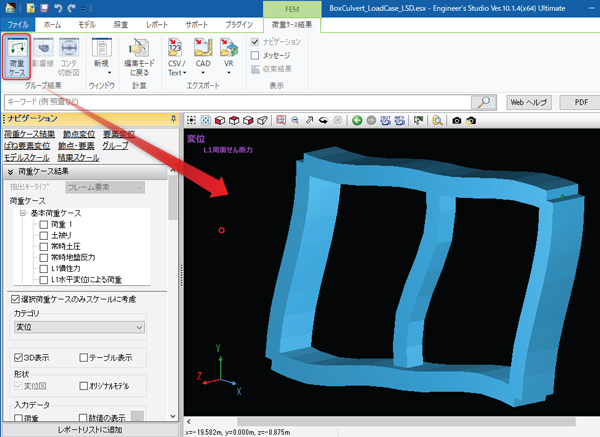This screenshot has height=437, width=600.
Task: Check the L1慣性力 load case
Action: [x=44, y=269]
